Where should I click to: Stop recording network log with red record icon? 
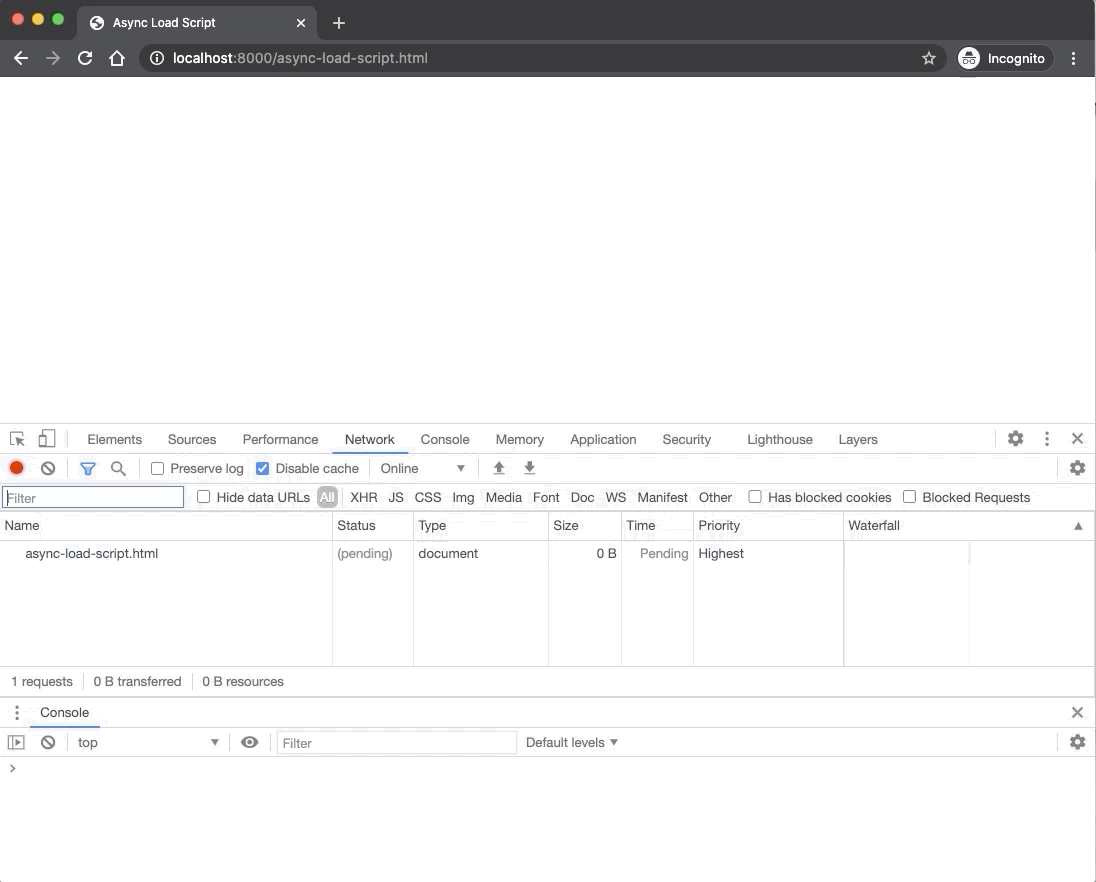pos(16,467)
